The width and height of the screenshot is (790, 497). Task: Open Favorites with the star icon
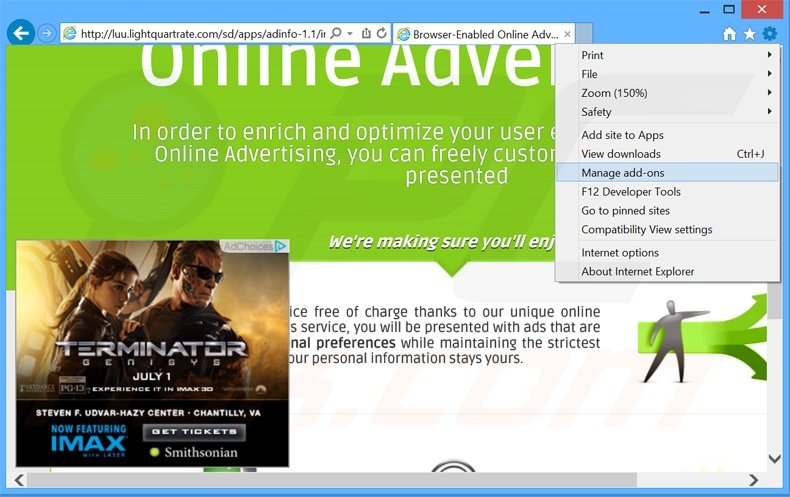click(x=750, y=34)
